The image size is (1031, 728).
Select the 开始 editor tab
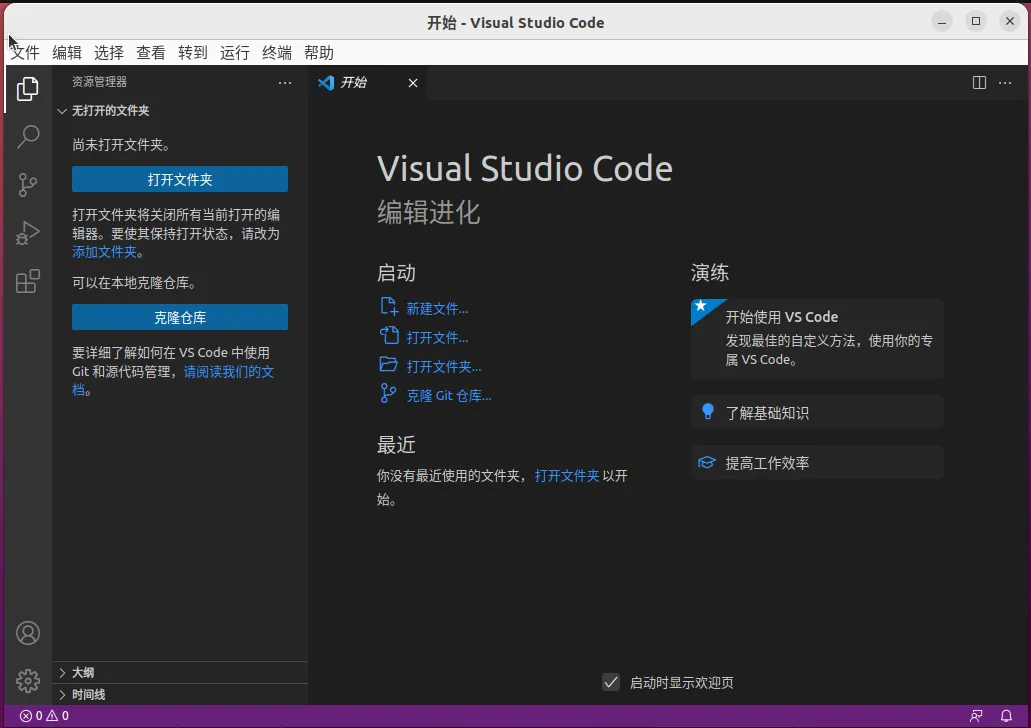click(368, 82)
